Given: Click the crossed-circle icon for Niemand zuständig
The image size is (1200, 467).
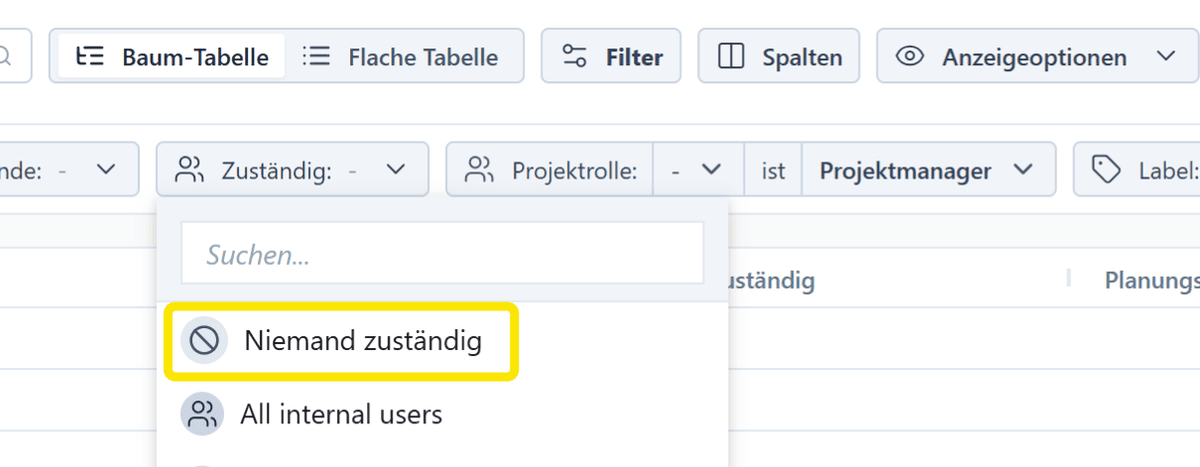Looking at the screenshot, I should 204,342.
